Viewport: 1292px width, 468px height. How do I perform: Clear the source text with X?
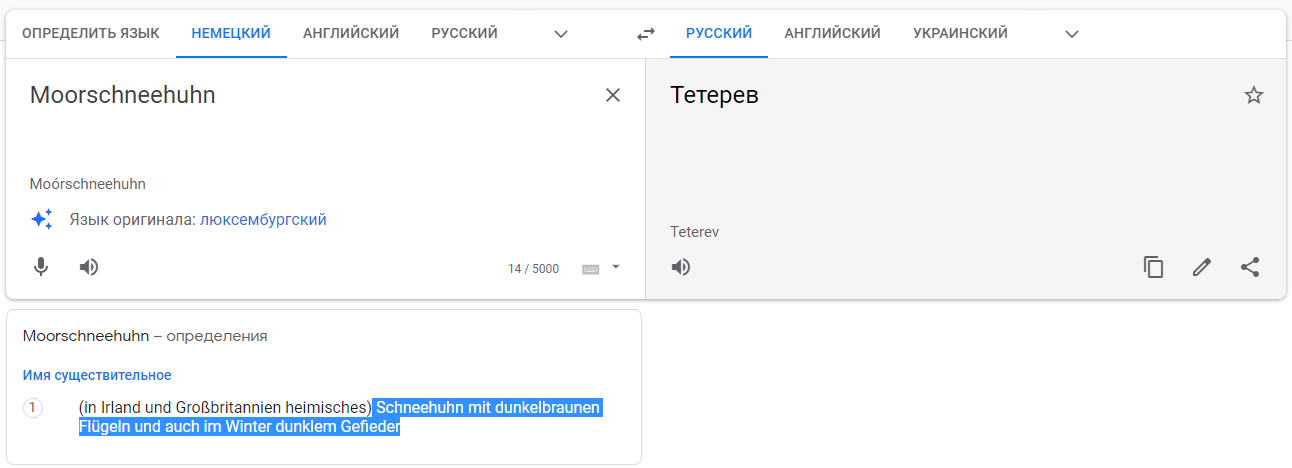tap(613, 95)
